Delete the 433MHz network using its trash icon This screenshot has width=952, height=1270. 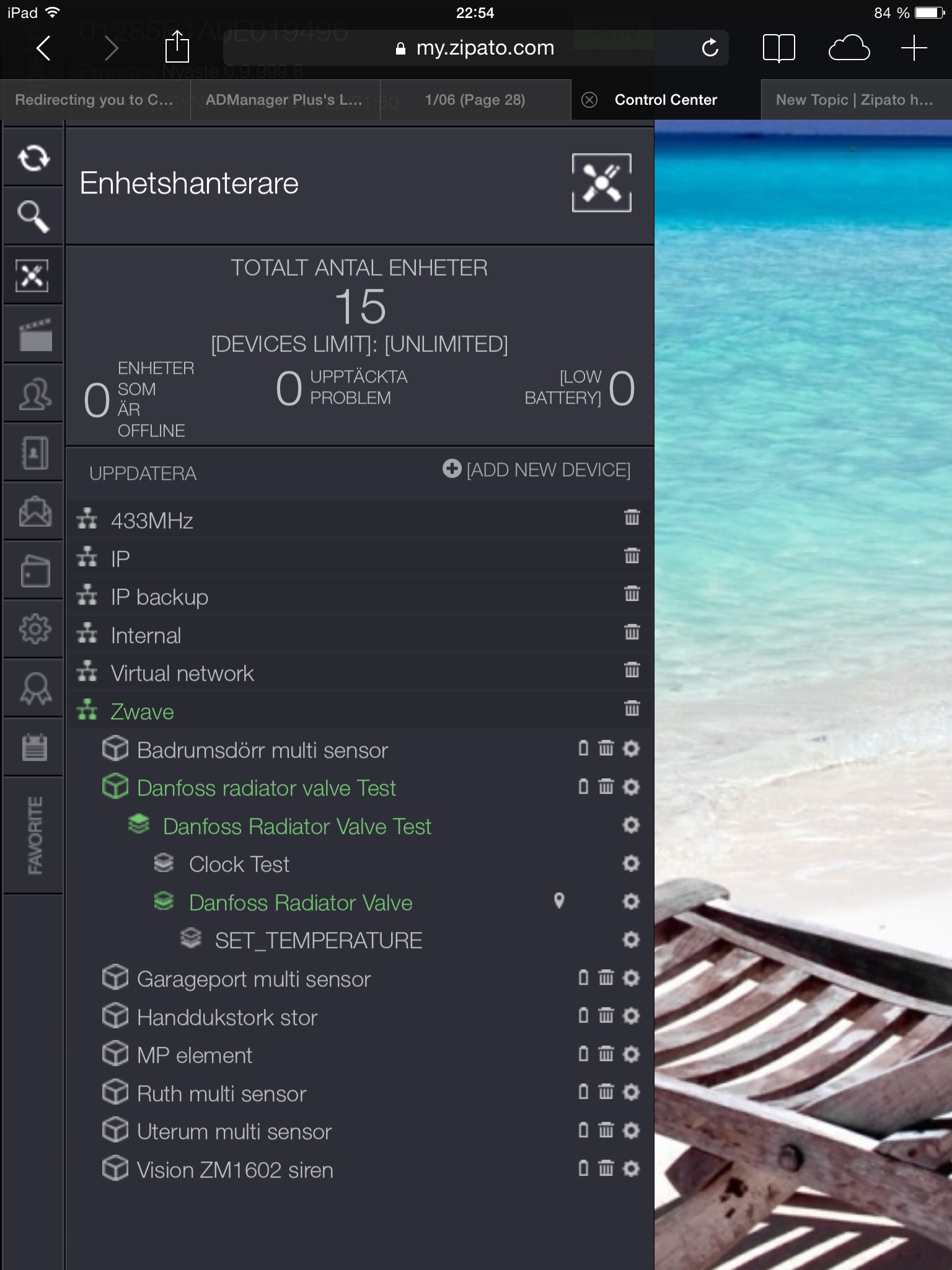click(632, 518)
